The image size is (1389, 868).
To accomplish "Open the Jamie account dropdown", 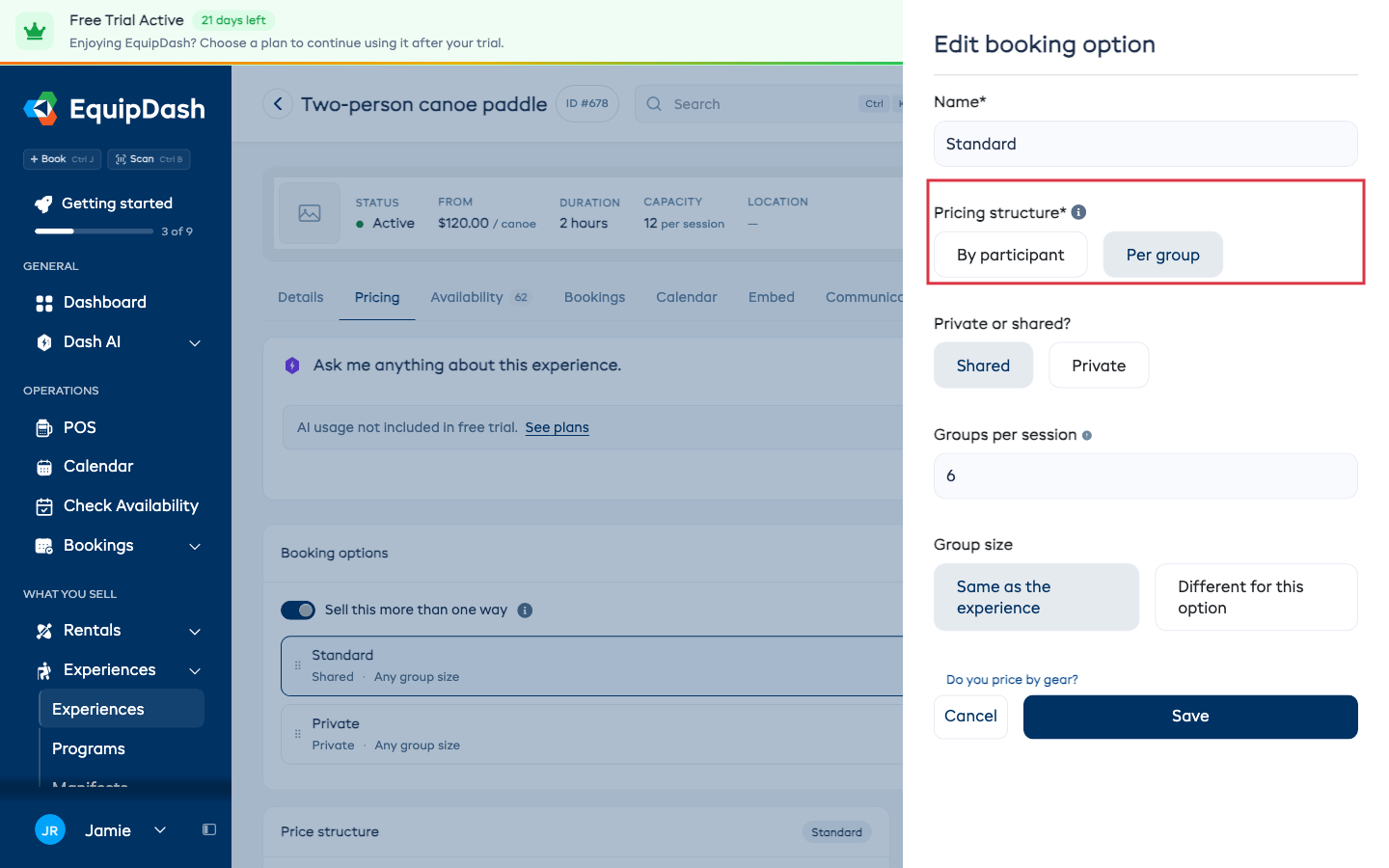I will click(160, 829).
